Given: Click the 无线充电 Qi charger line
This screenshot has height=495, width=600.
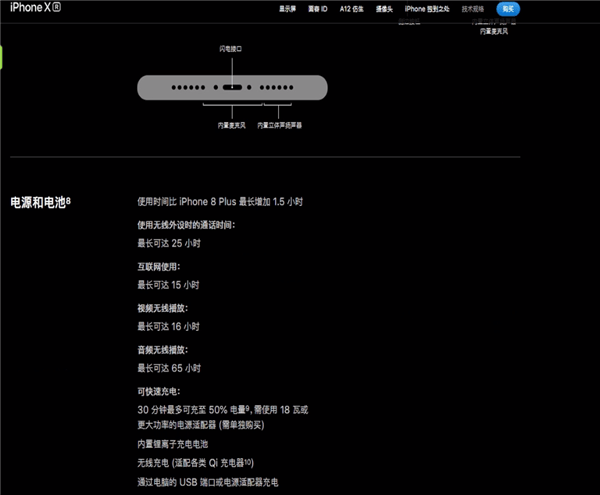Looking at the screenshot, I should coord(196,463).
